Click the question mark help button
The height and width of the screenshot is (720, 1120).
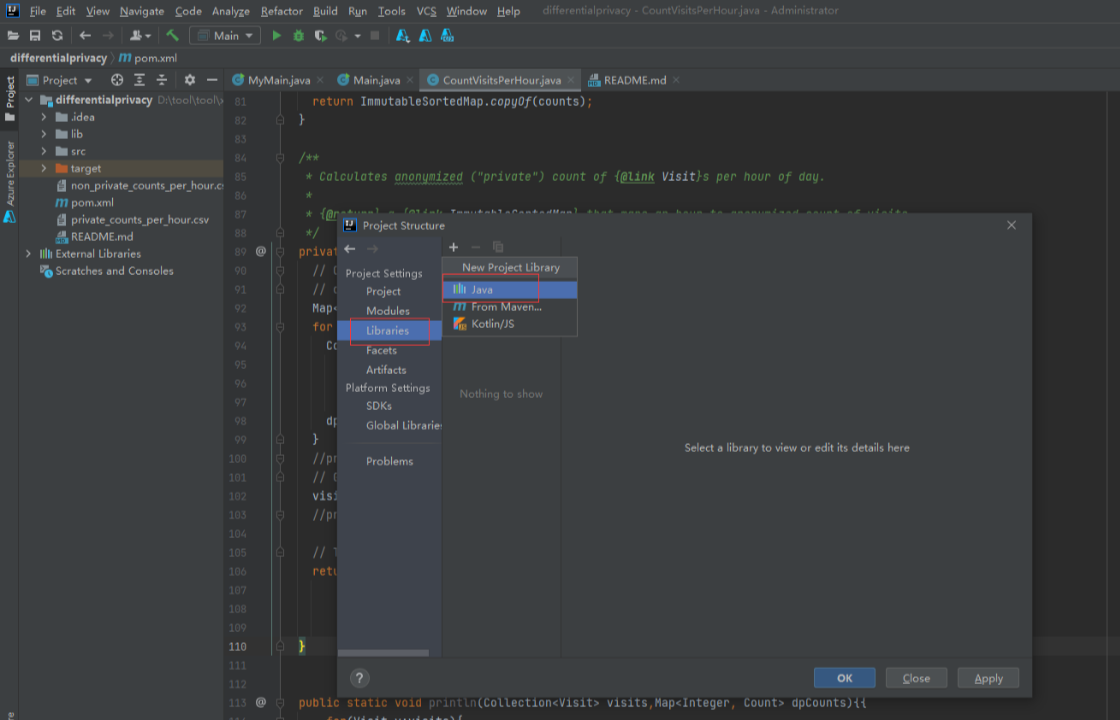(x=359, y=678)
